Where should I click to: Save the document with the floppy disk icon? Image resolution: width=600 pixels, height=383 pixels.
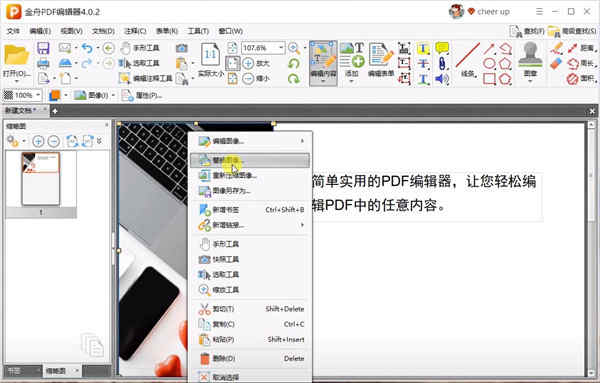(x=43, y=48)
